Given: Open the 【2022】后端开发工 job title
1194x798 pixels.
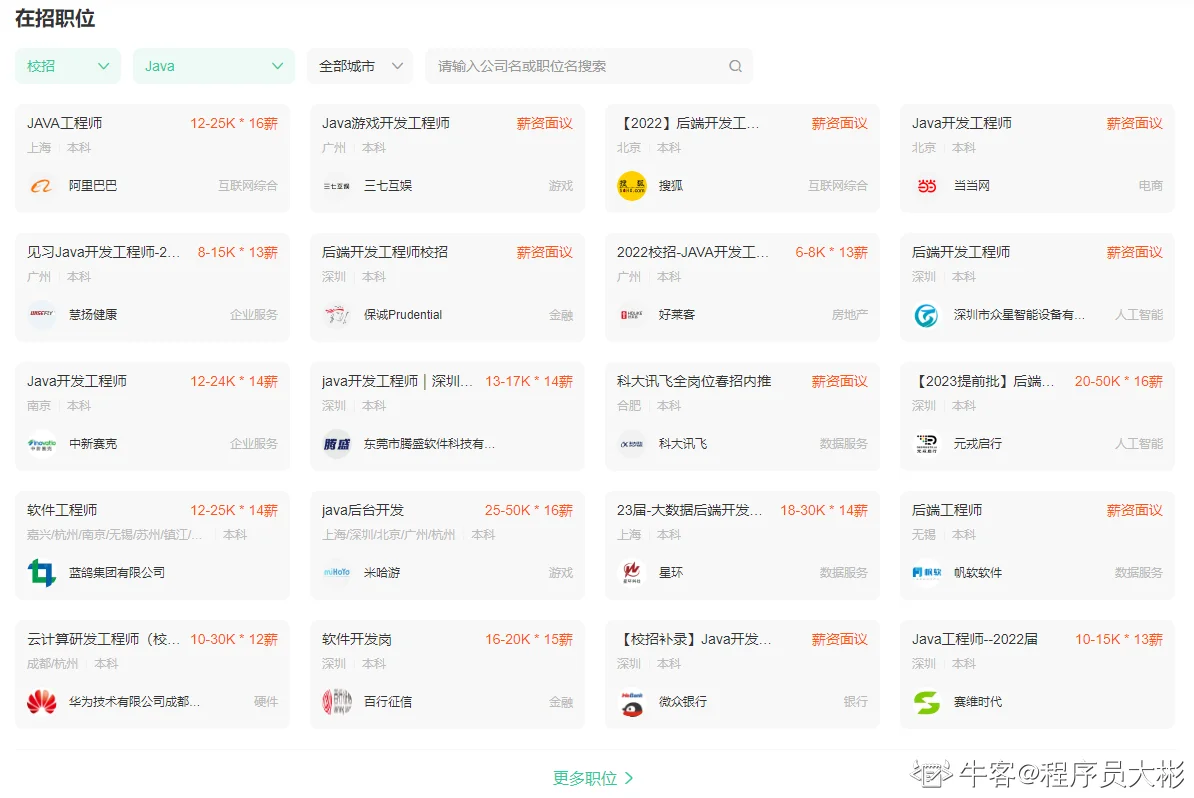Looking at the screenshot, I should pyautogui.click(x=688, y=123).
